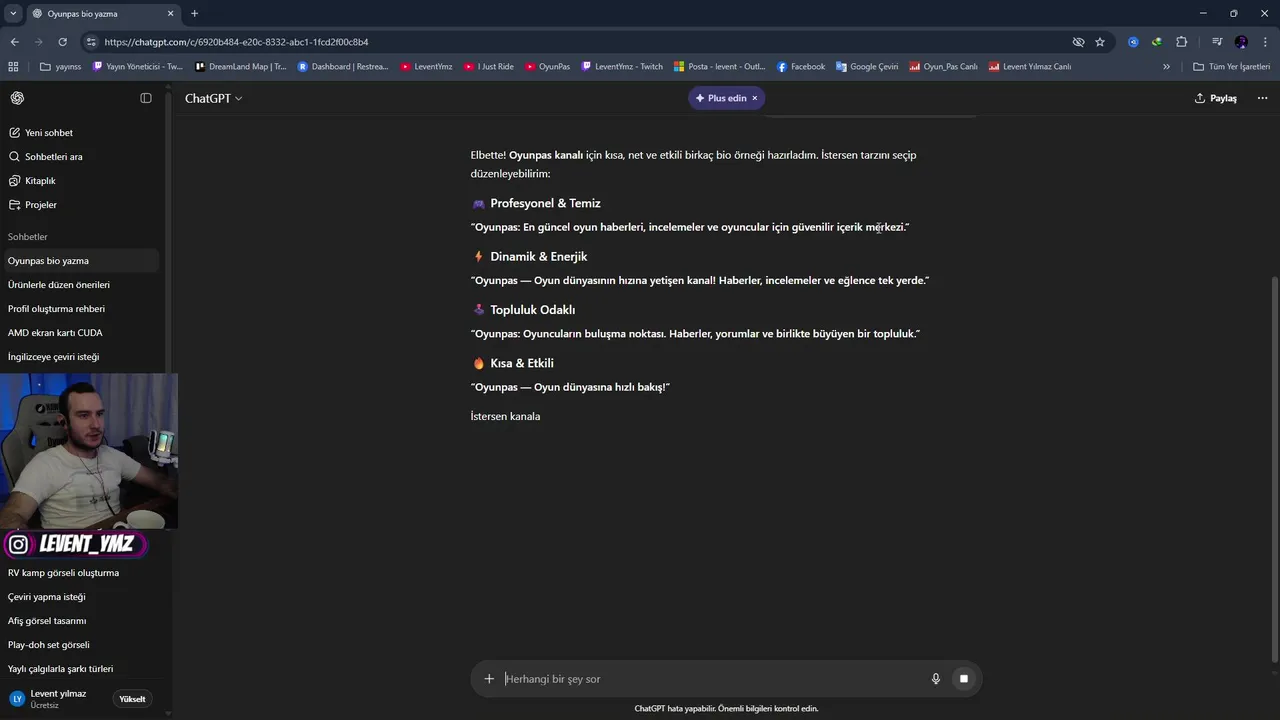Share the chat with Paylaş
Viewport: 1280px width, 720px height.
[1215, 98]
